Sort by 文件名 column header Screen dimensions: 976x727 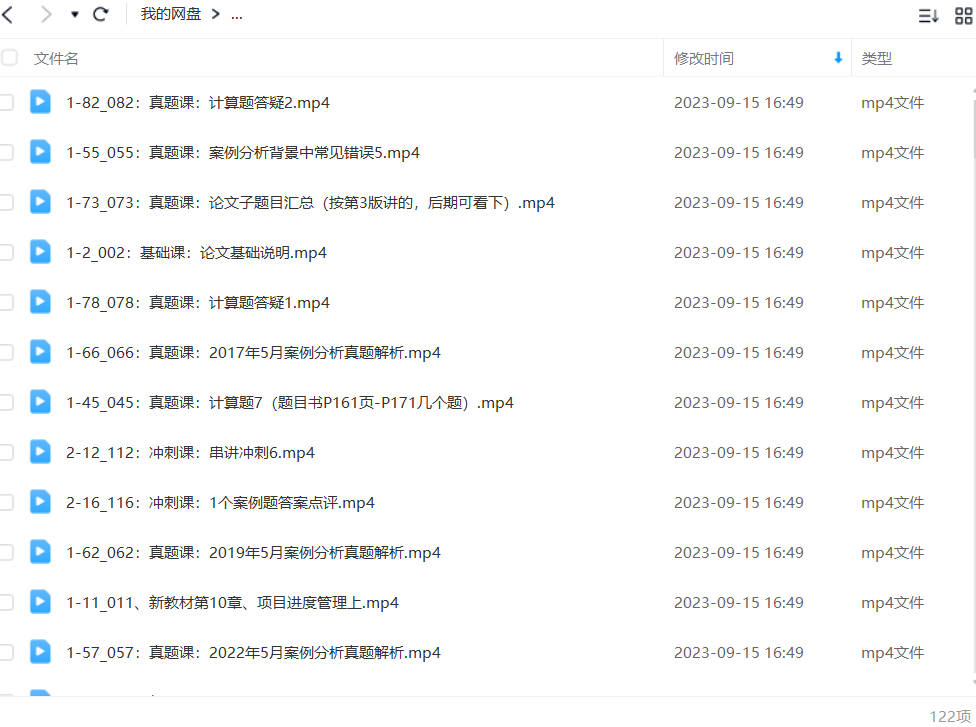pos(56,59)
